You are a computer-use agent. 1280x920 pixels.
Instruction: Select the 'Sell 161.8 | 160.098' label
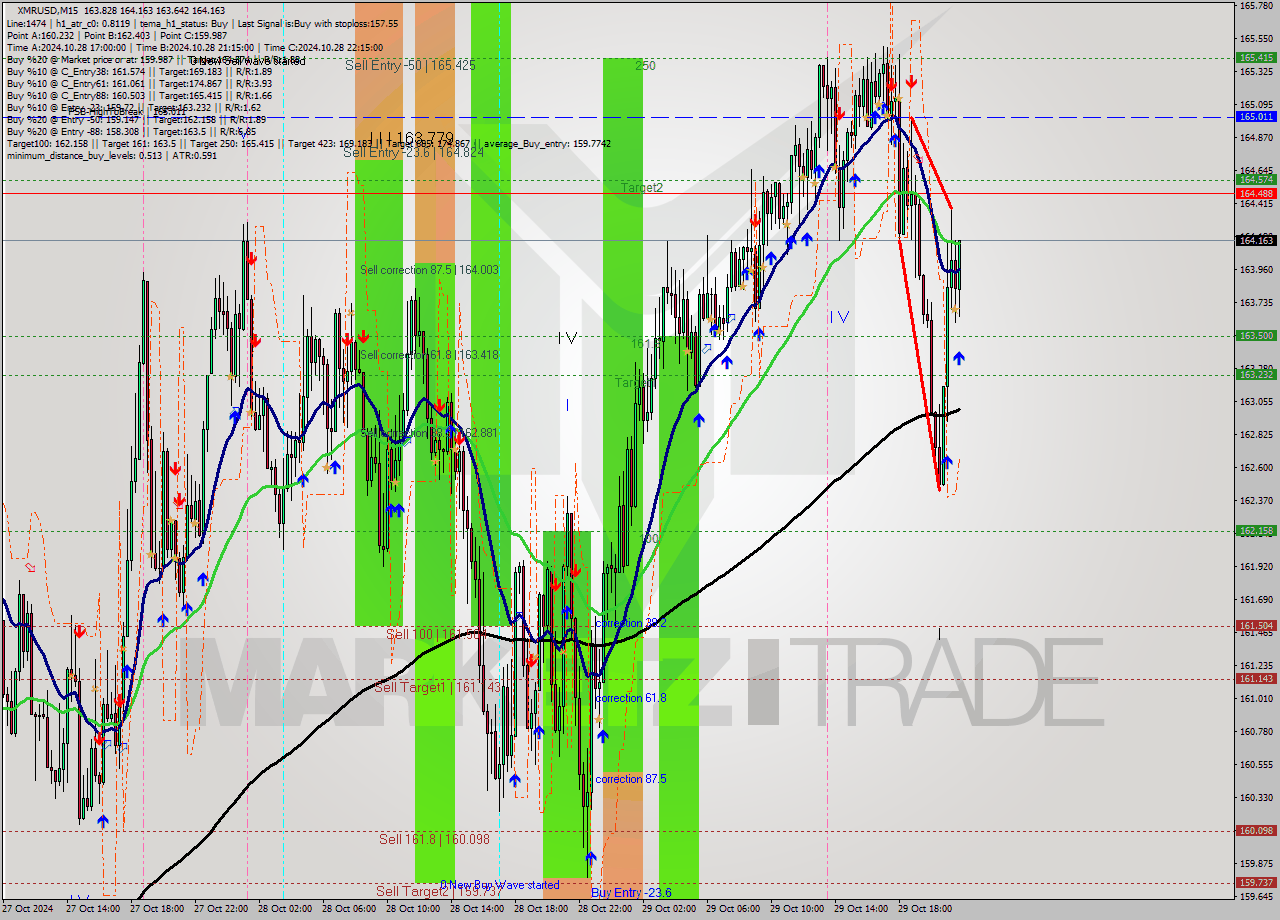coord(434,839)
